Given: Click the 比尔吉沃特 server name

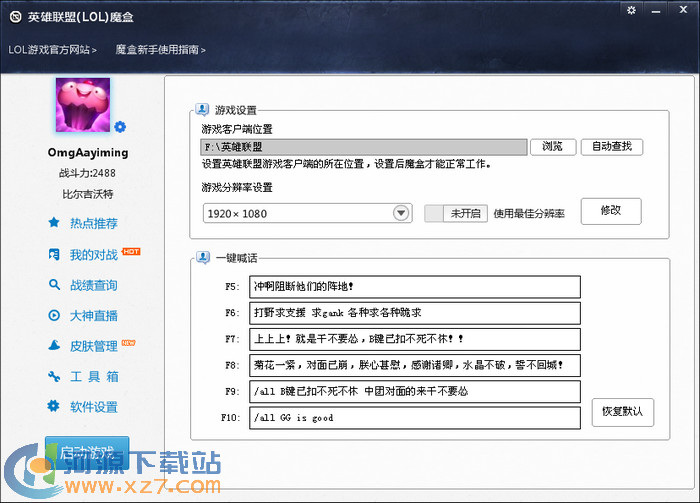Looking at the screenshot, I should [88, 194].
